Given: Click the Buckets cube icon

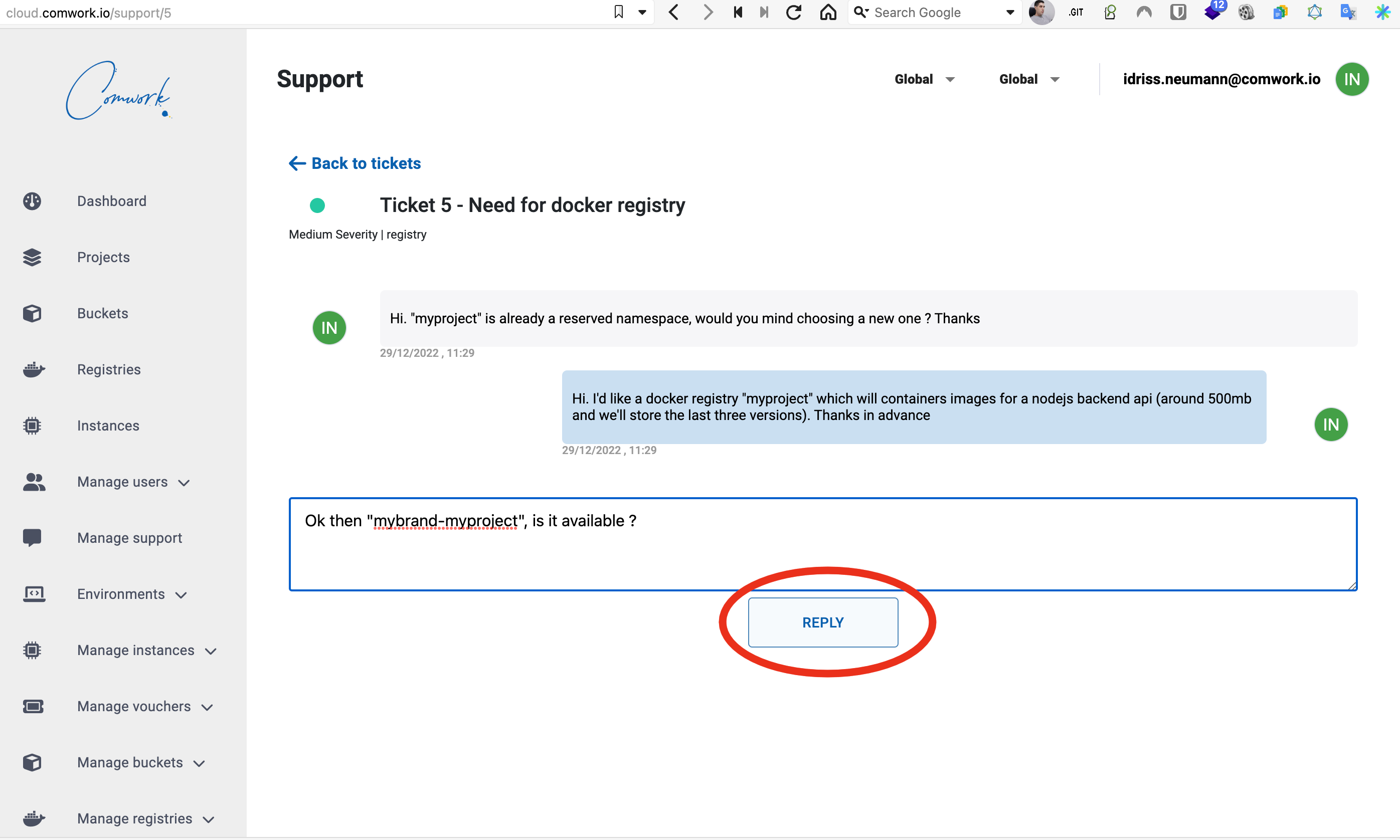Looking at the screenshot, I should pyautogui.click(x=32, y=313).
